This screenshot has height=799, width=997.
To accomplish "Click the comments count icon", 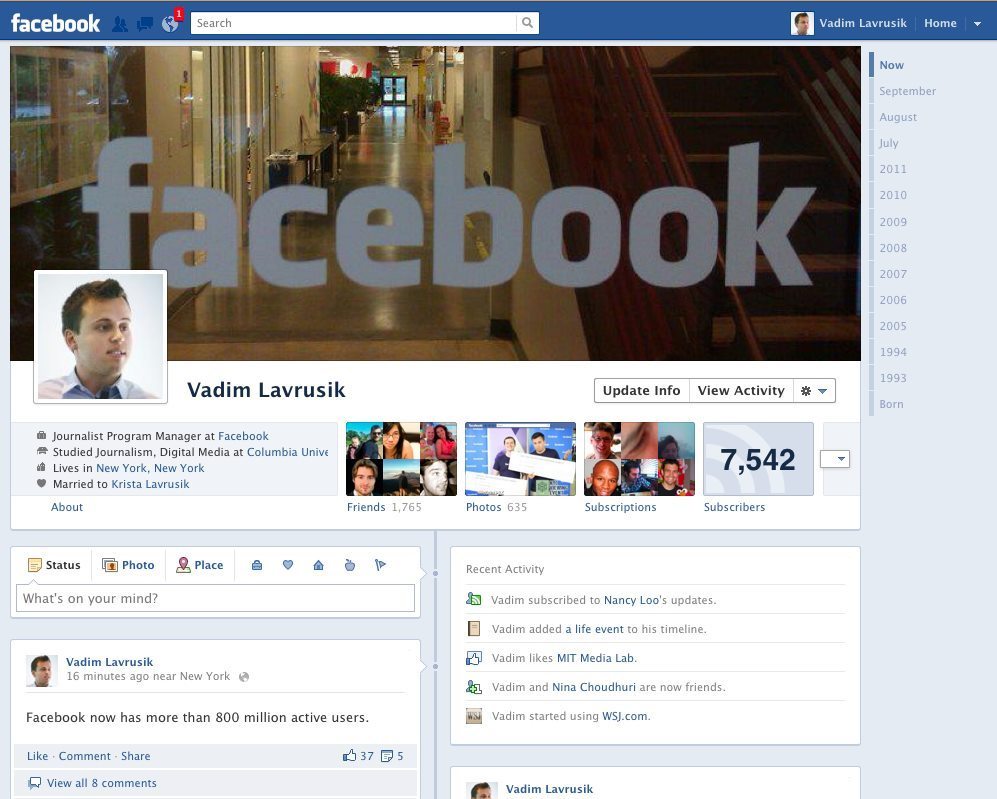I will (x=387, y=756).
